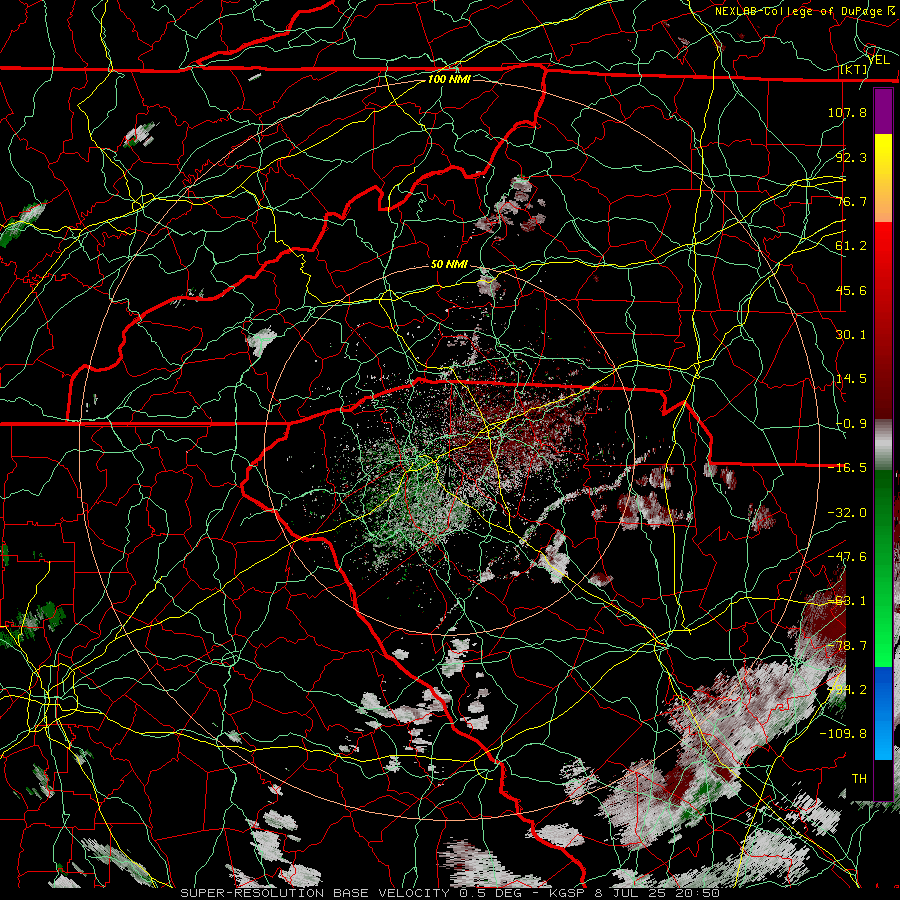Select the 92.3 scale value
900x900 pixels.
[x=851, y=157]
